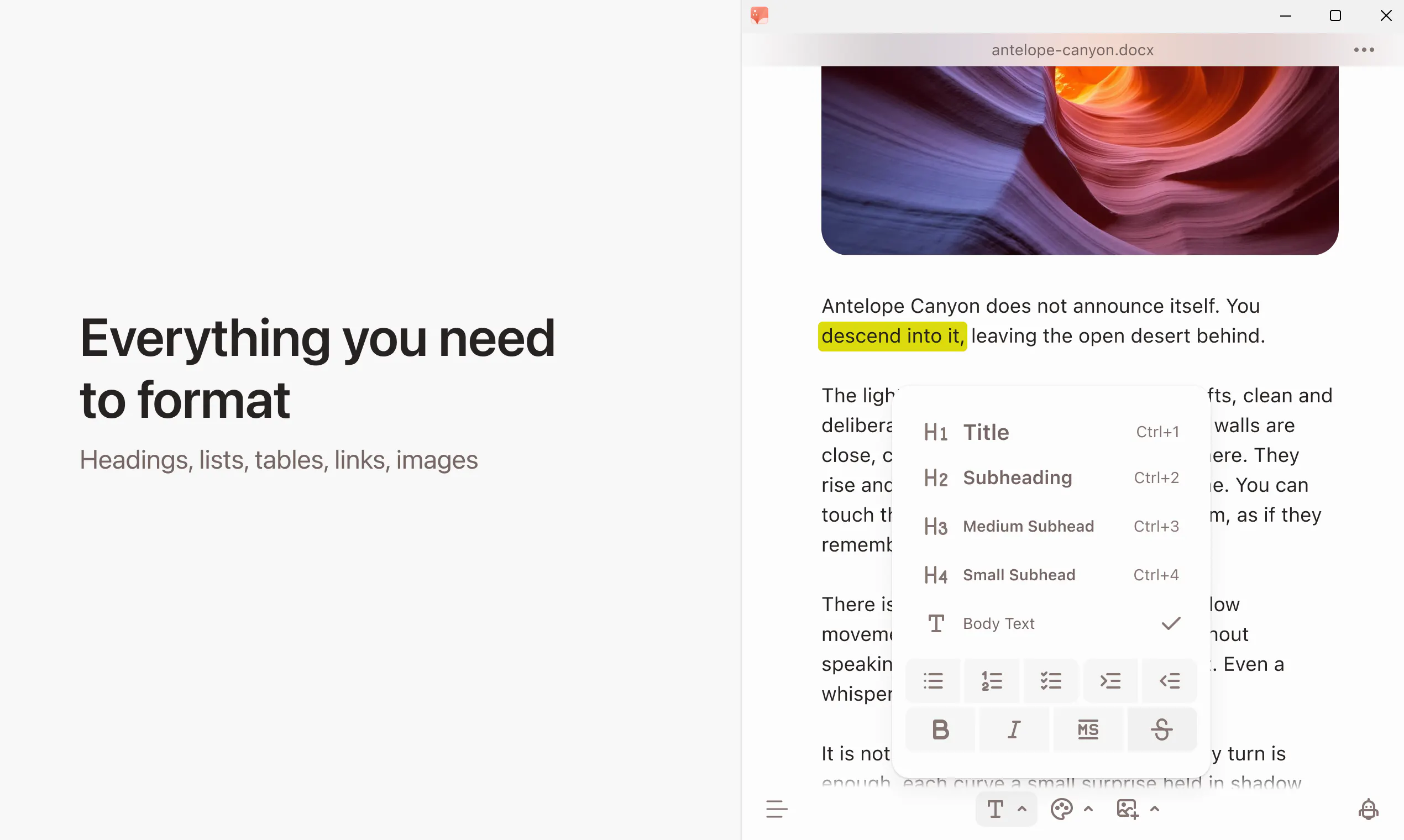
Task: Click 'Antelope Canyon does not announce itself' sentence
Action: pos(1021,306)
